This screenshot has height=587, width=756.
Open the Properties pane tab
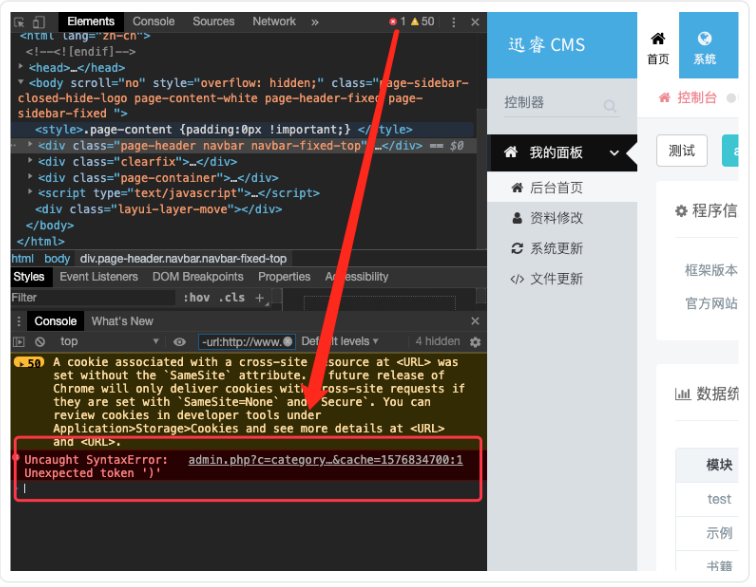(x=285, y=278)
